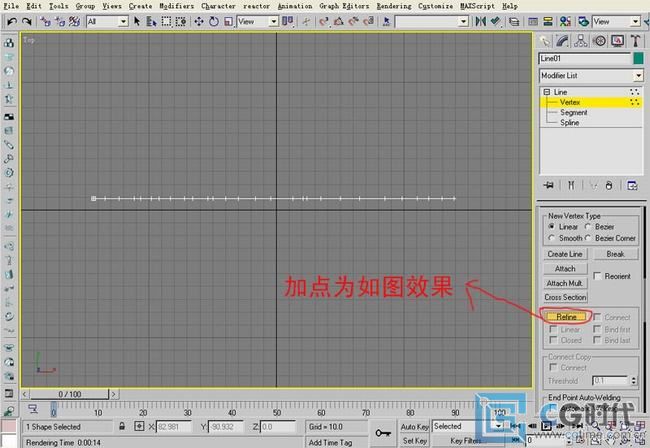Click the Line01 object color swatch
This screenshot has height=448, width=650.
(x=638, y=58)
